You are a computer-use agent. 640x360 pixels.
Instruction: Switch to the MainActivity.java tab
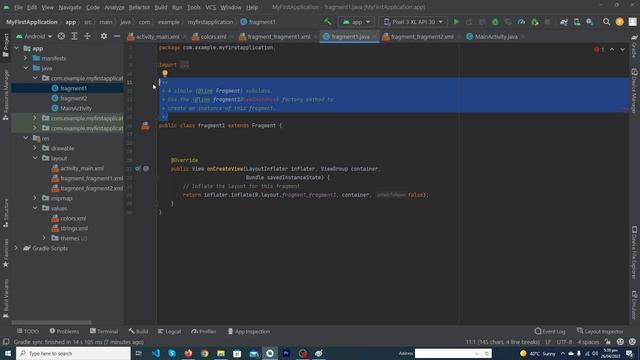pos(496,37)
